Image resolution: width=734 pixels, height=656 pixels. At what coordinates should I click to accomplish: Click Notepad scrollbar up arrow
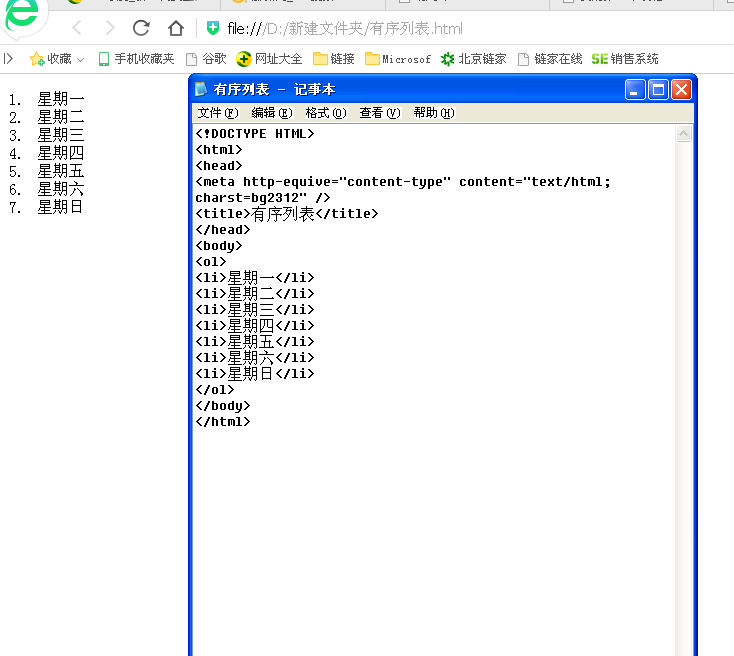point(683,134)
